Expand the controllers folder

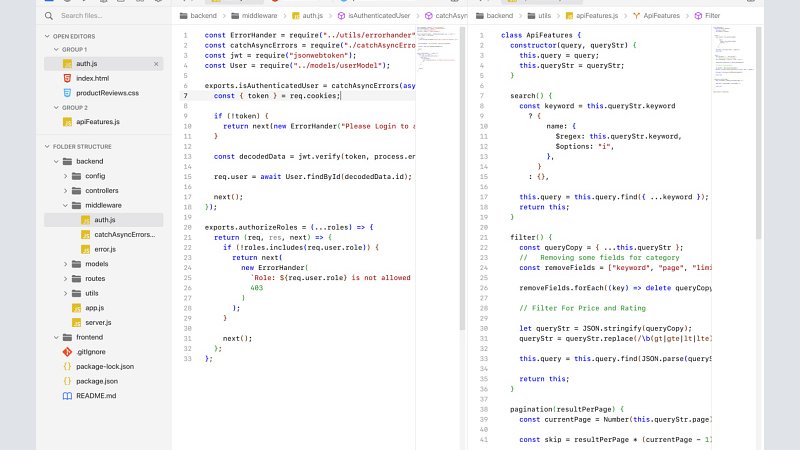click(62, 190)
